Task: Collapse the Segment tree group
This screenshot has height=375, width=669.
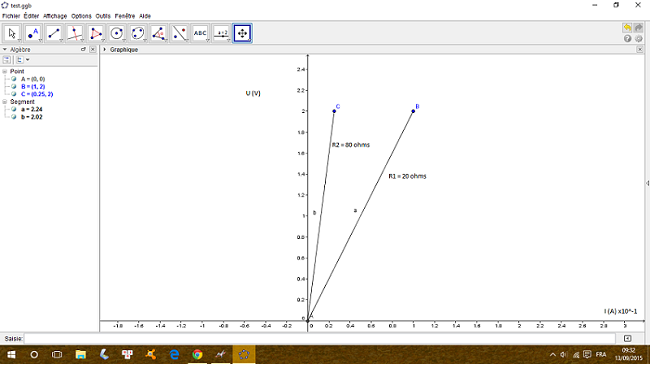Action: [5, 102]
